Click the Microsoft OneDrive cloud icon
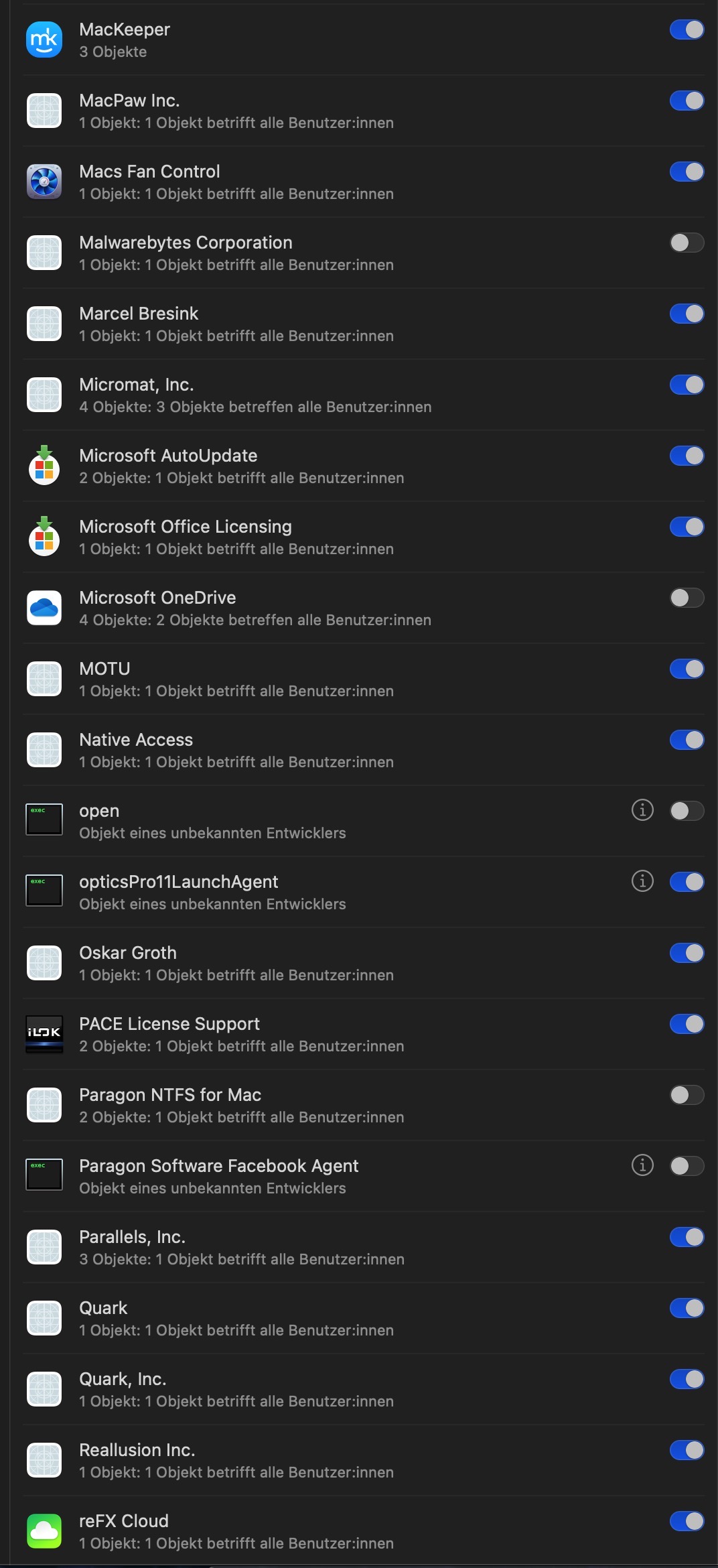 [x=44, y=608]
